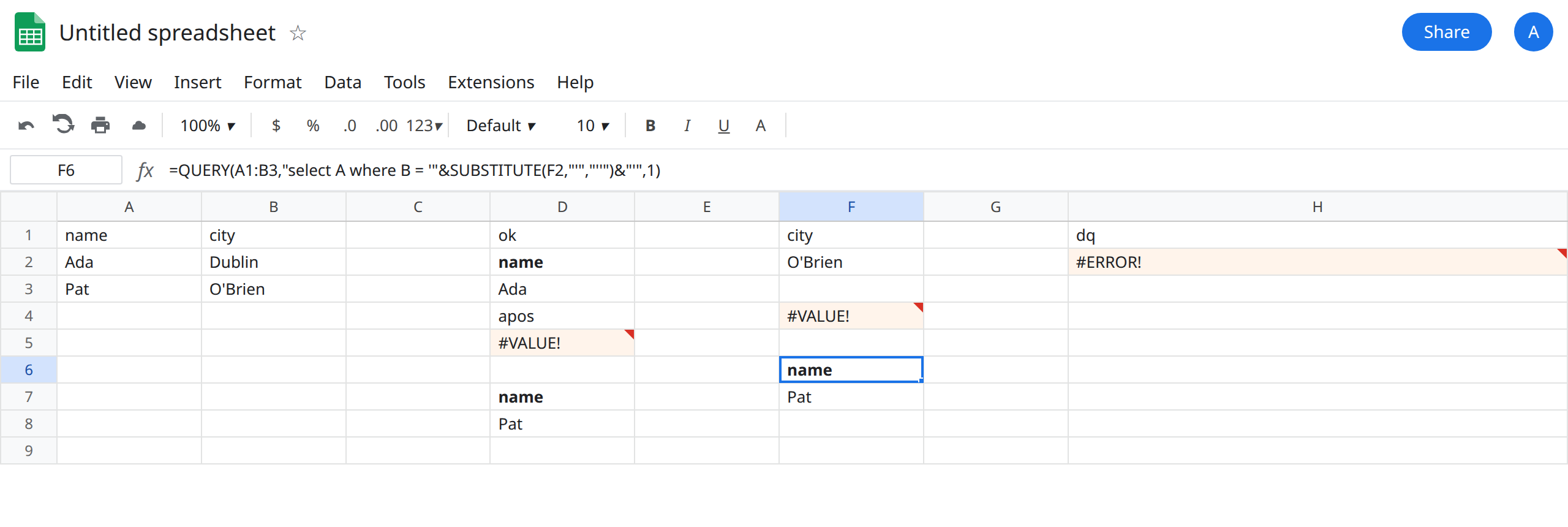Open the 123 number format dropdown

(x=424, y=126)
